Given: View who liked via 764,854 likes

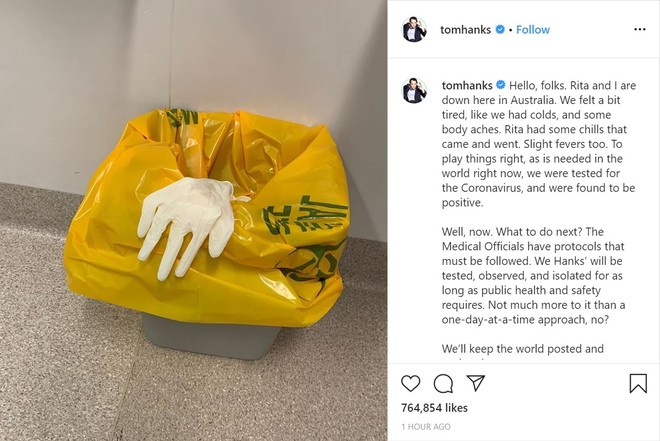Looking at the screenshot, I should click(x=434, y=408).
